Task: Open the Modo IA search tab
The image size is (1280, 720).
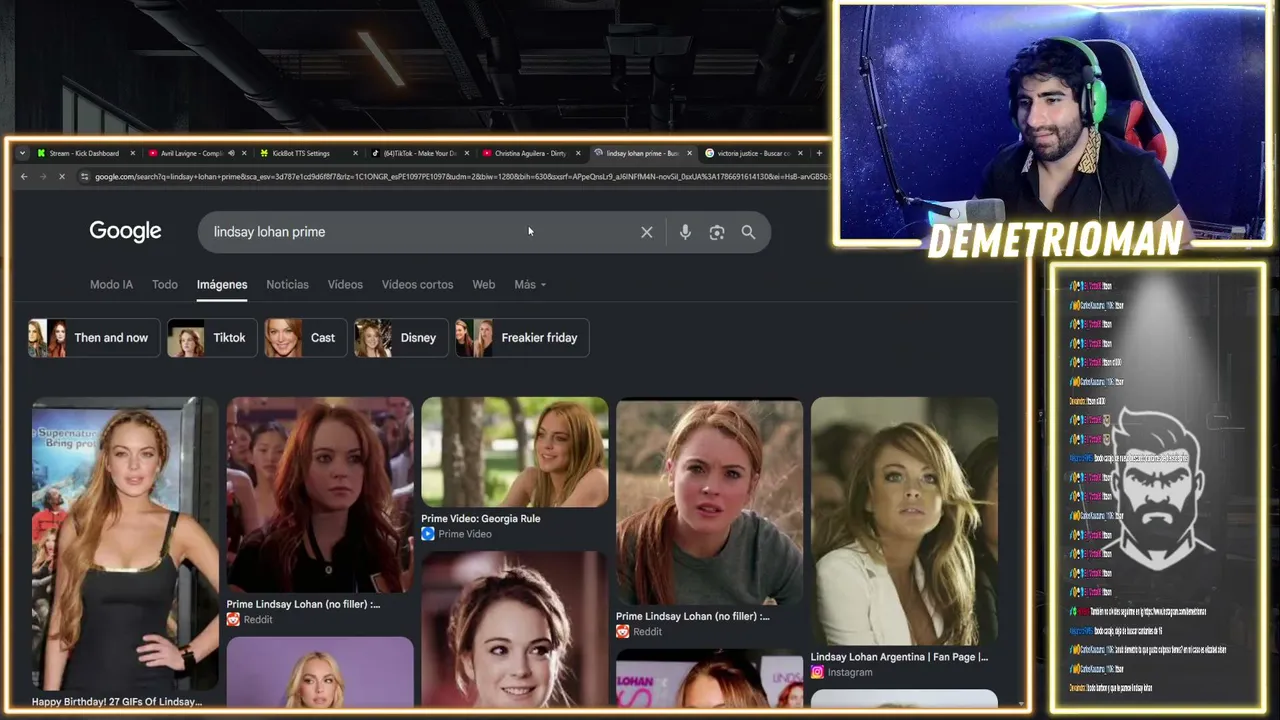Action: point(111,285)
